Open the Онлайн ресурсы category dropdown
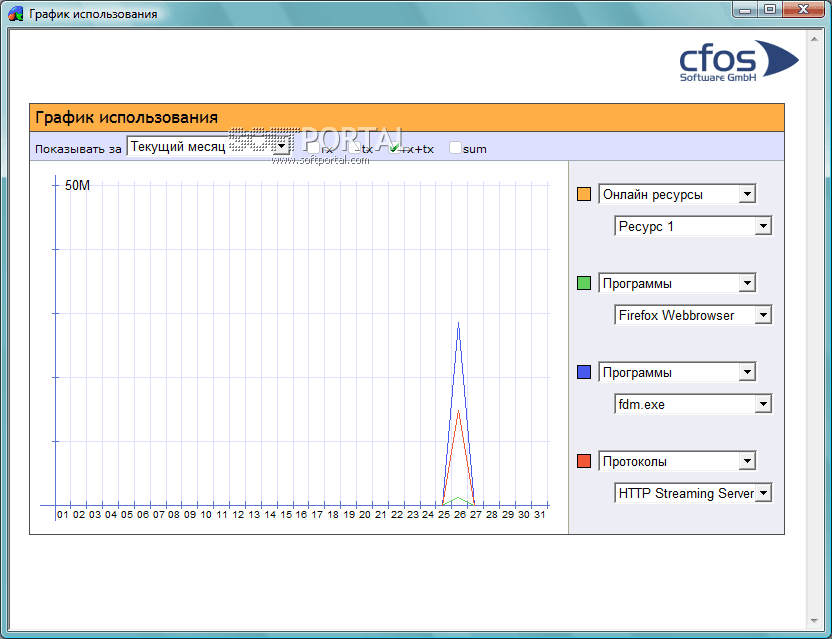Image resolution: width=832 pixels, height=639 pixels. coord(677,194)
